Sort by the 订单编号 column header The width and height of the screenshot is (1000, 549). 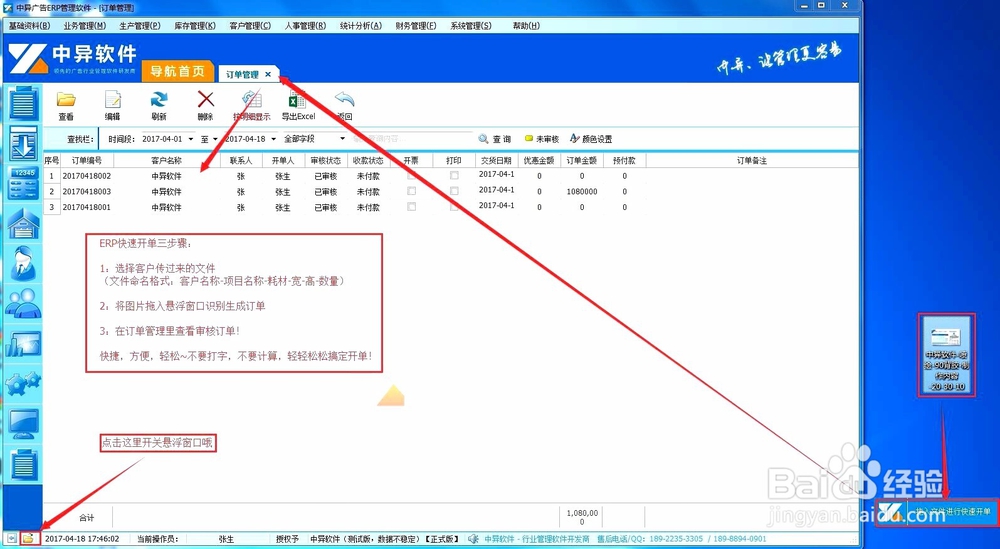(87, 160)
